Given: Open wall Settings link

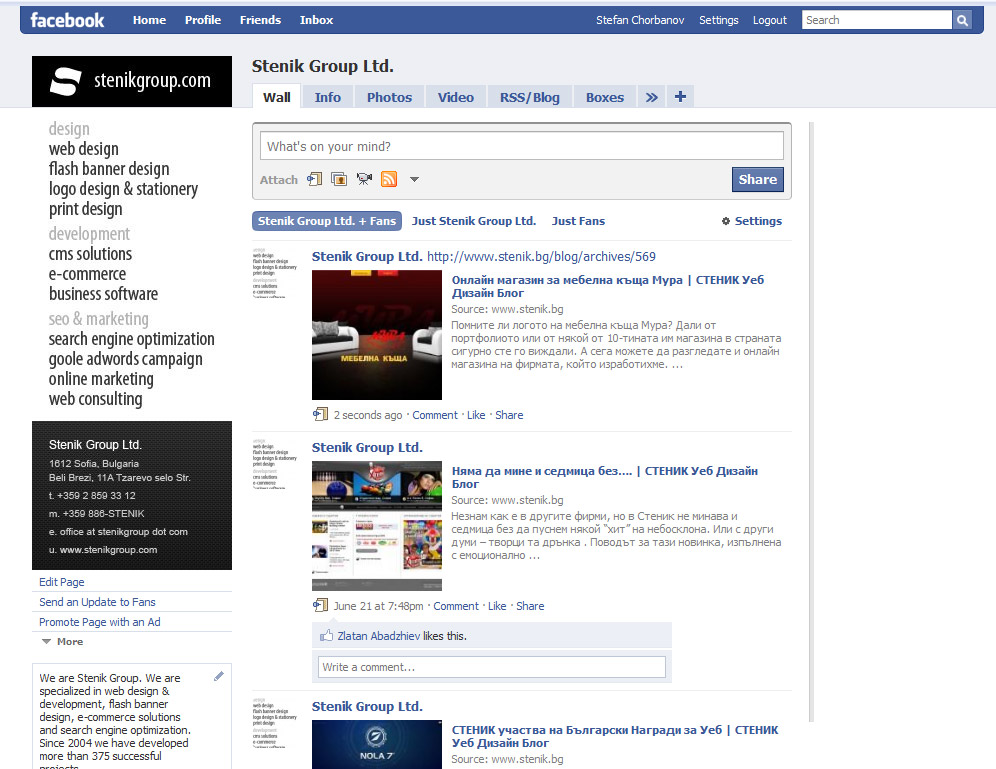Looking at the screenshot, I should point(758,221).
